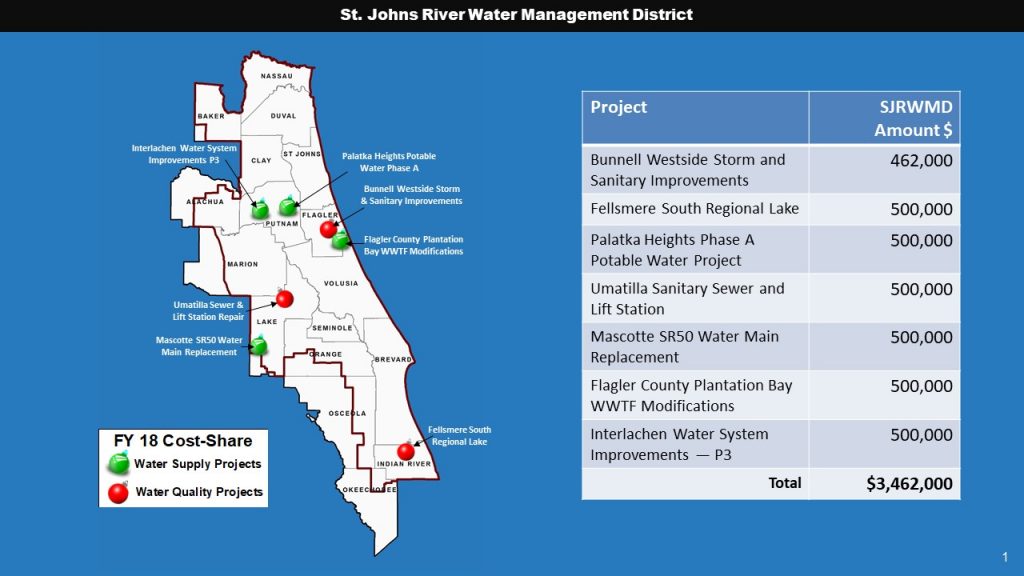
Task: Click the LAKE county label
Action: [x=266, y=321]
